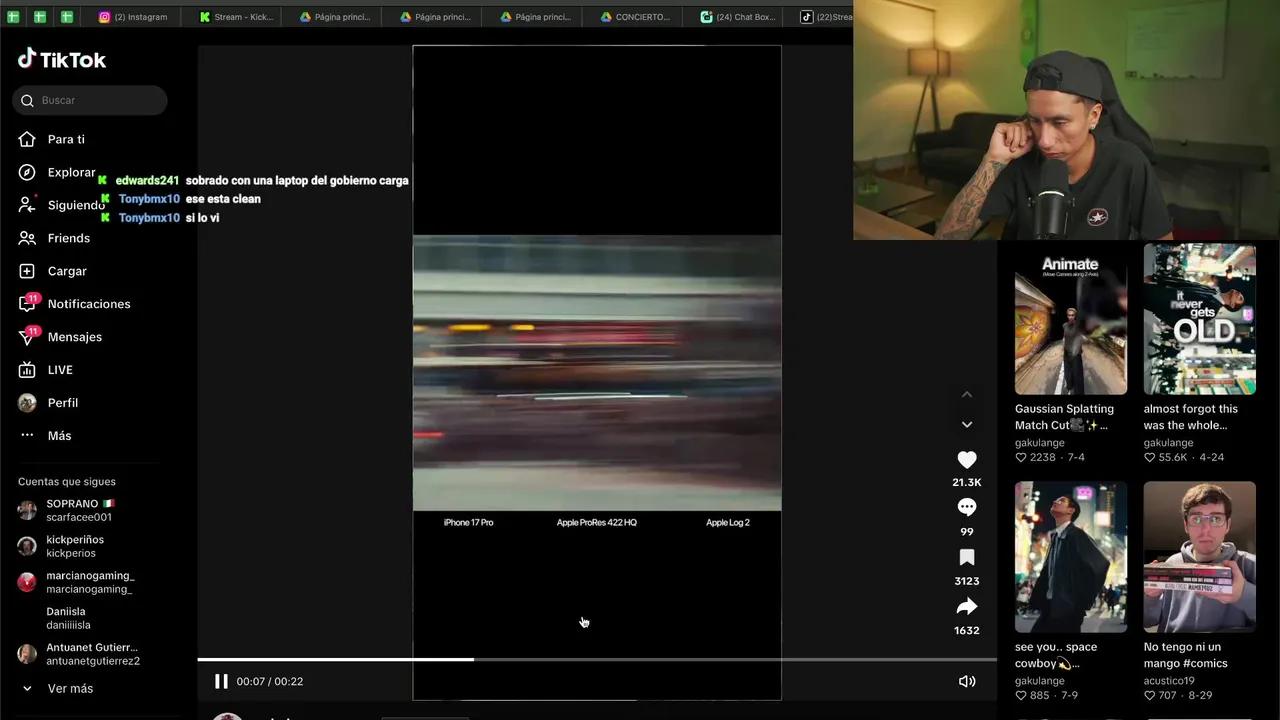Focus the Buscar search field

(x=90, y=100)
